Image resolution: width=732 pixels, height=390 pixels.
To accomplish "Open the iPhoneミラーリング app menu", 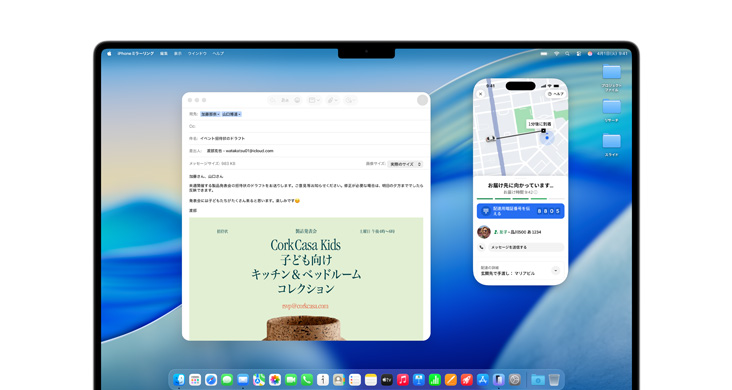I will tap(135, 54).
